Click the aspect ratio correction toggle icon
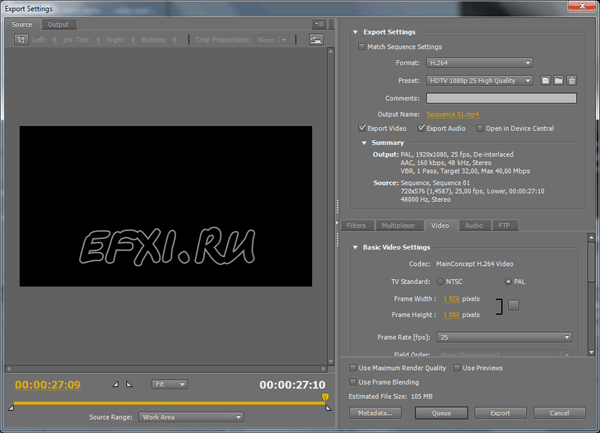 click(x=316, y=40)
